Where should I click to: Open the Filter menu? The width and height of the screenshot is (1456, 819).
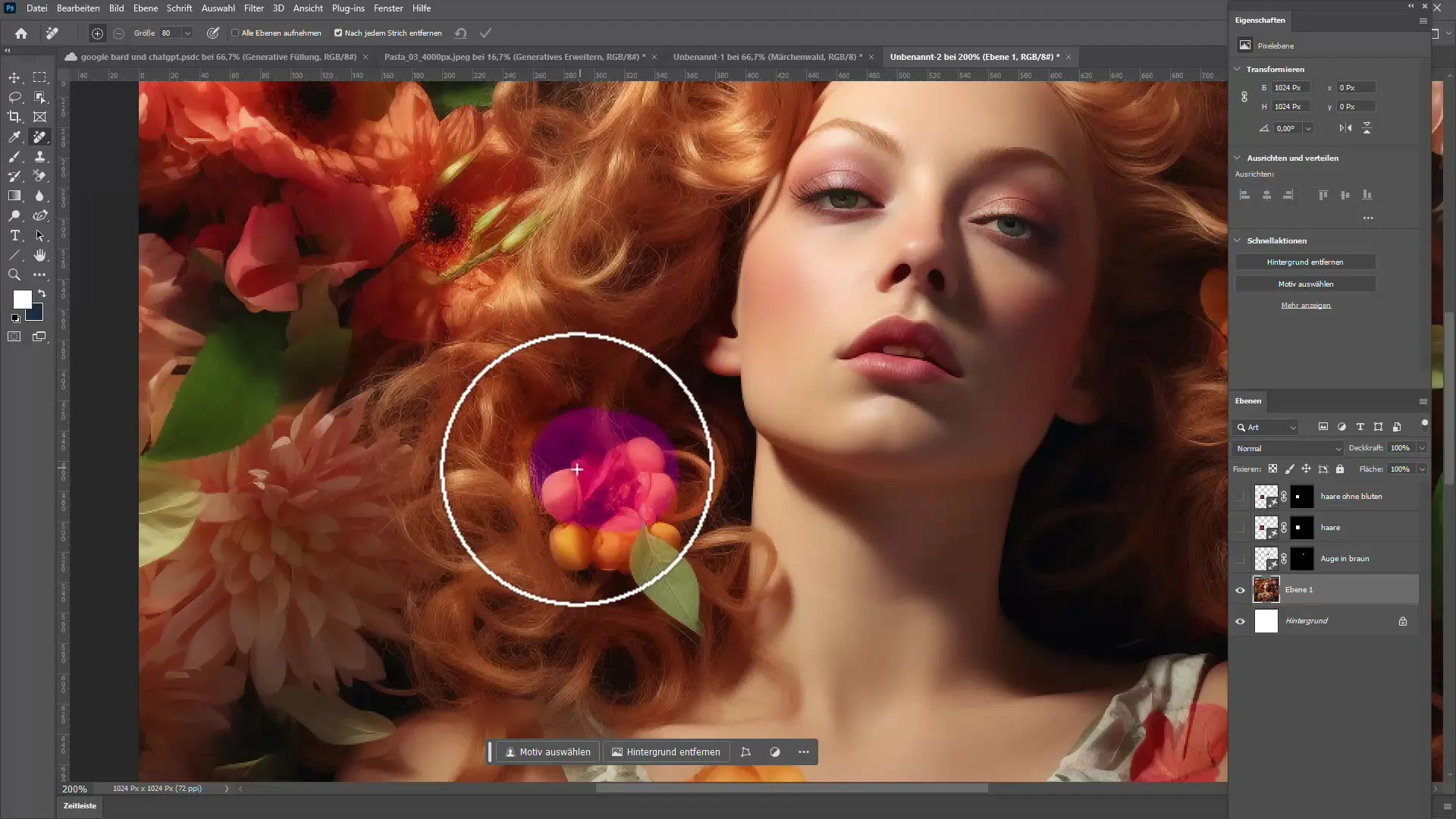tap(253, 8)
